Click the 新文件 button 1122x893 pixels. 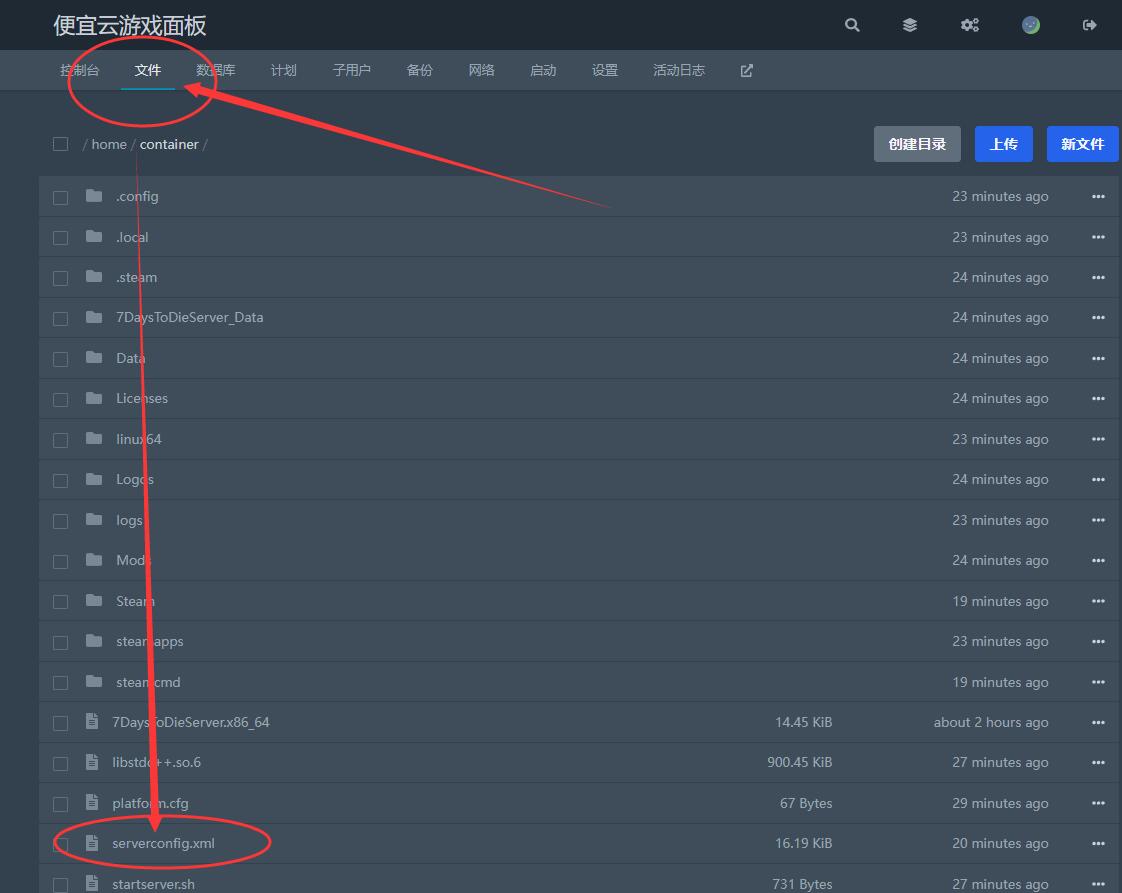1082,144
